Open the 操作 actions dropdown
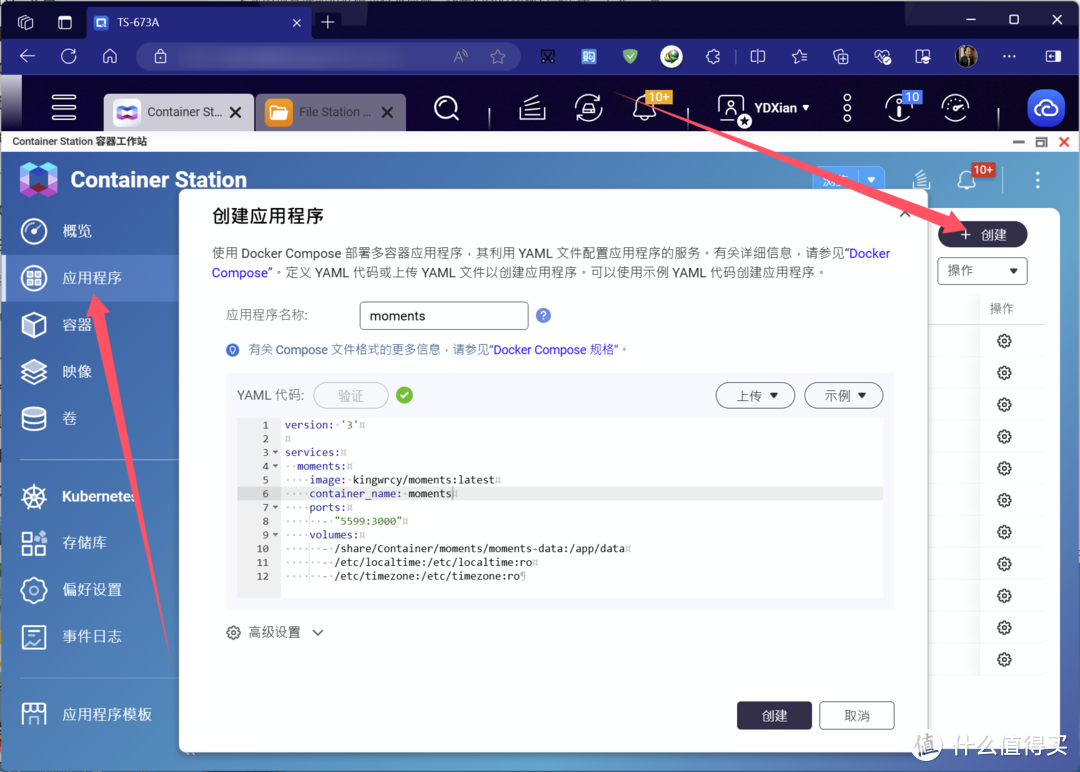This screenshot has width=1080, height=772. [x=982, y=271]
